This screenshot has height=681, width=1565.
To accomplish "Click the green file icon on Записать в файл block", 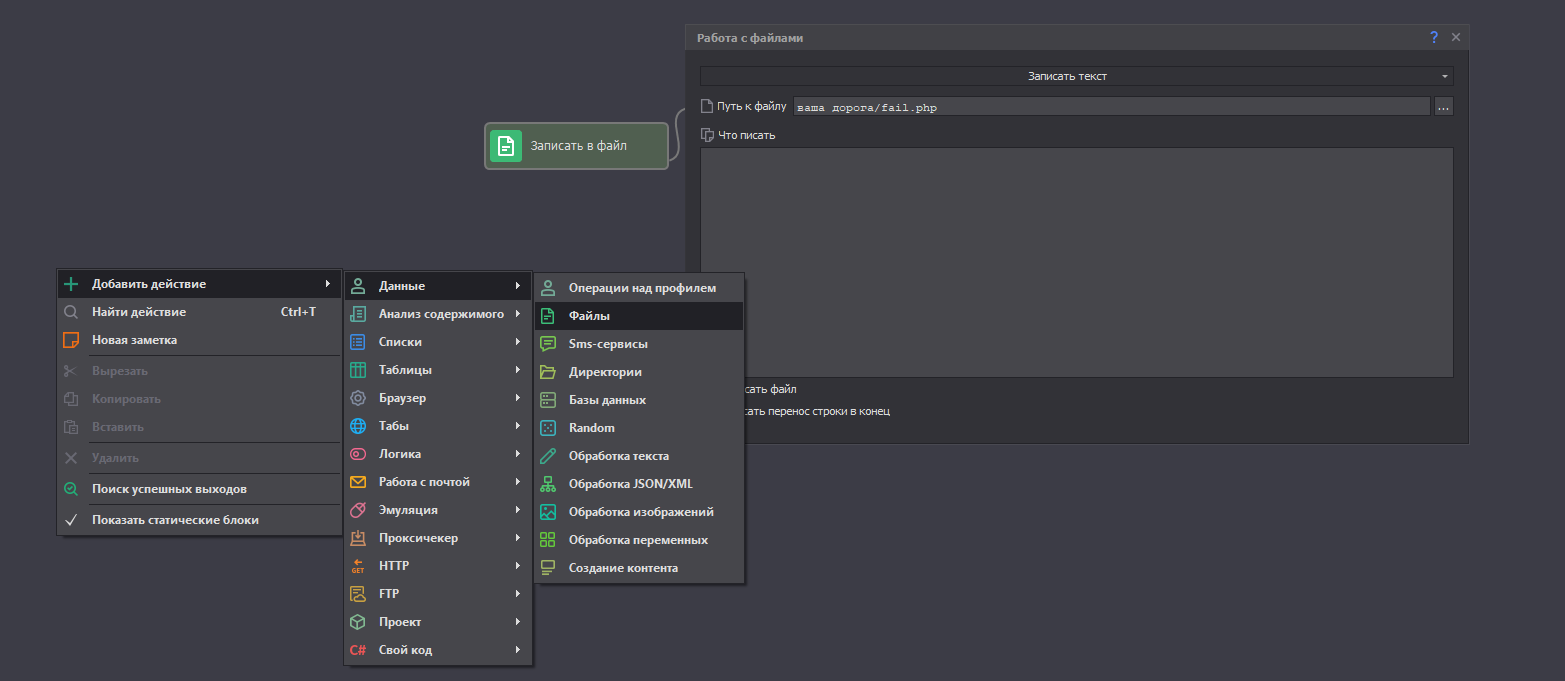I will (506, 146).
